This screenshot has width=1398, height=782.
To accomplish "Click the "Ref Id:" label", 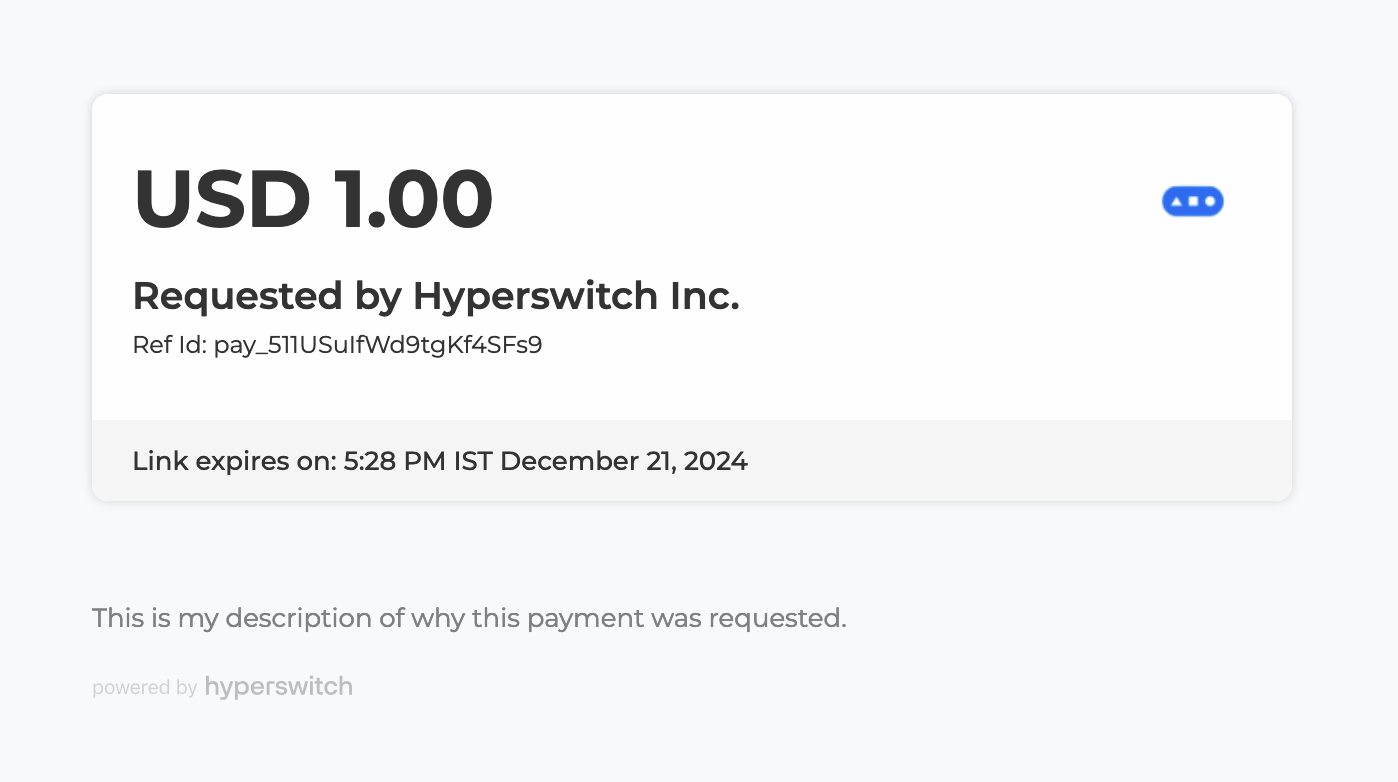I will pyautogui.click(x=169, y=346).
